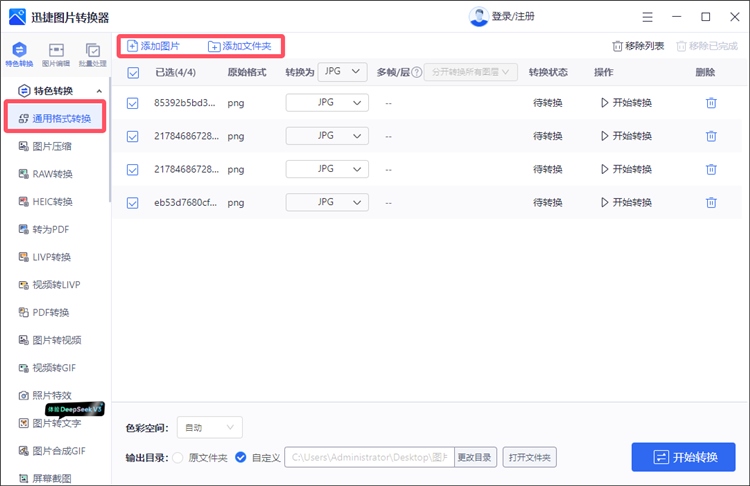This screenshot has width=750, height=486.
Task: Delete the eb53d7680cf file with trash icon
Action: pyautogui.click(x=711, y=203)
